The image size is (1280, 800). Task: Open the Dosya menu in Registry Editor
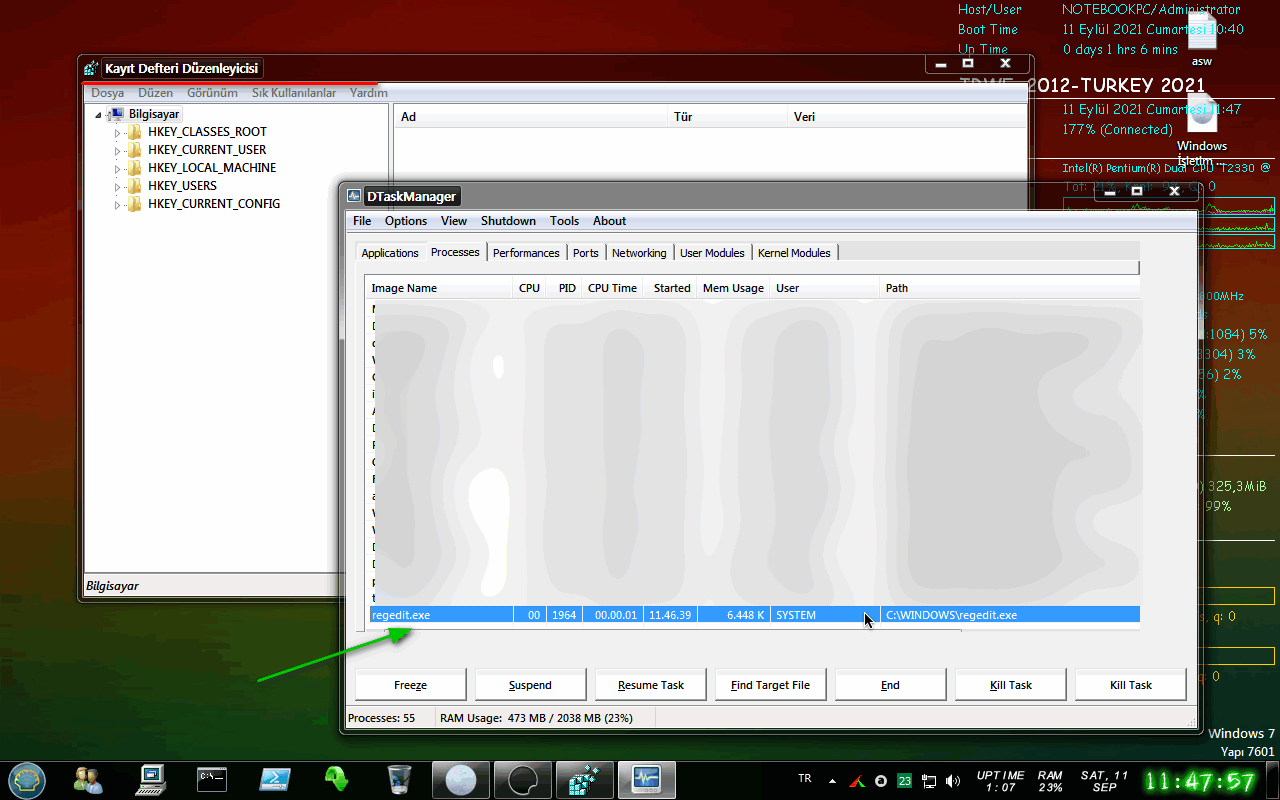[x=108, y=93]
